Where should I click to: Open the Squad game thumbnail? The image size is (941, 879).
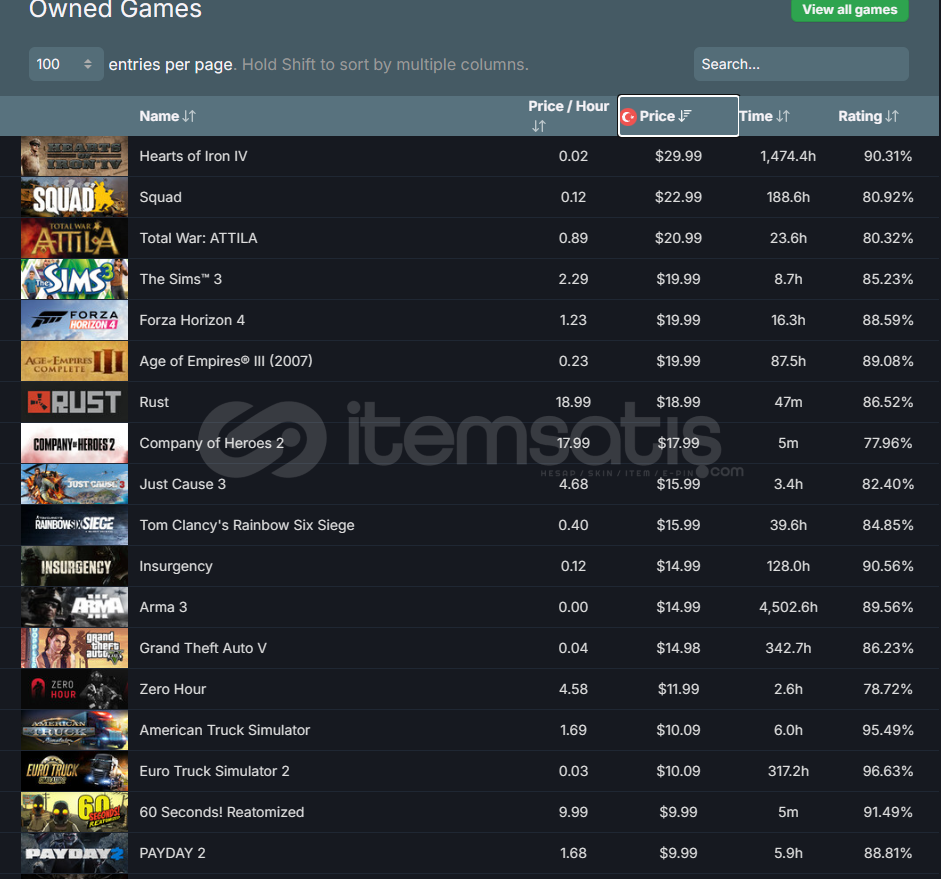(74, 197)
